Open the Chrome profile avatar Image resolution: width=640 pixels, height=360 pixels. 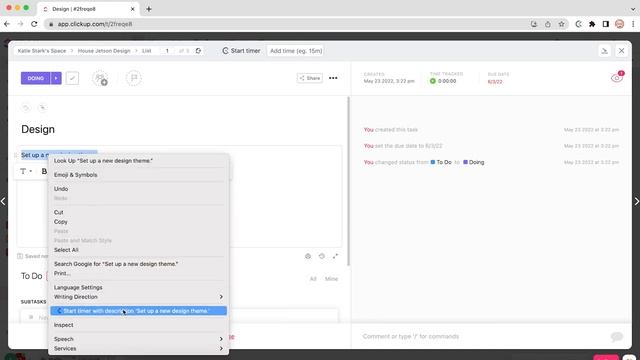pyautogui.click(x=620, y=24)
